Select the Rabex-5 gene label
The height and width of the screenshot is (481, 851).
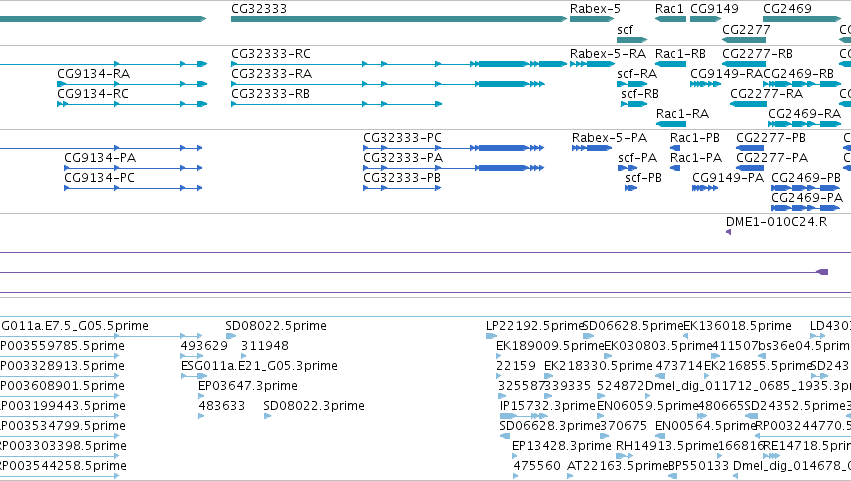click(595, 9)
